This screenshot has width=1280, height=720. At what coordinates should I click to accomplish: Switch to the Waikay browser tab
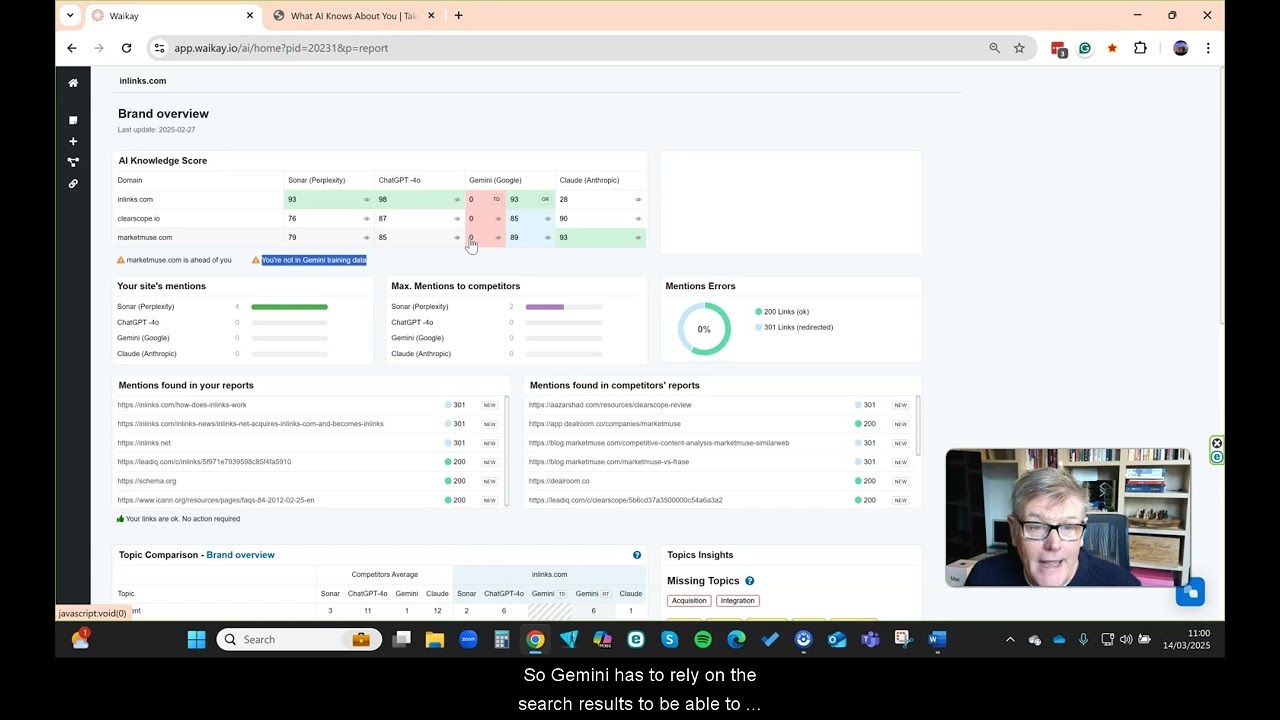click(173, 16)
